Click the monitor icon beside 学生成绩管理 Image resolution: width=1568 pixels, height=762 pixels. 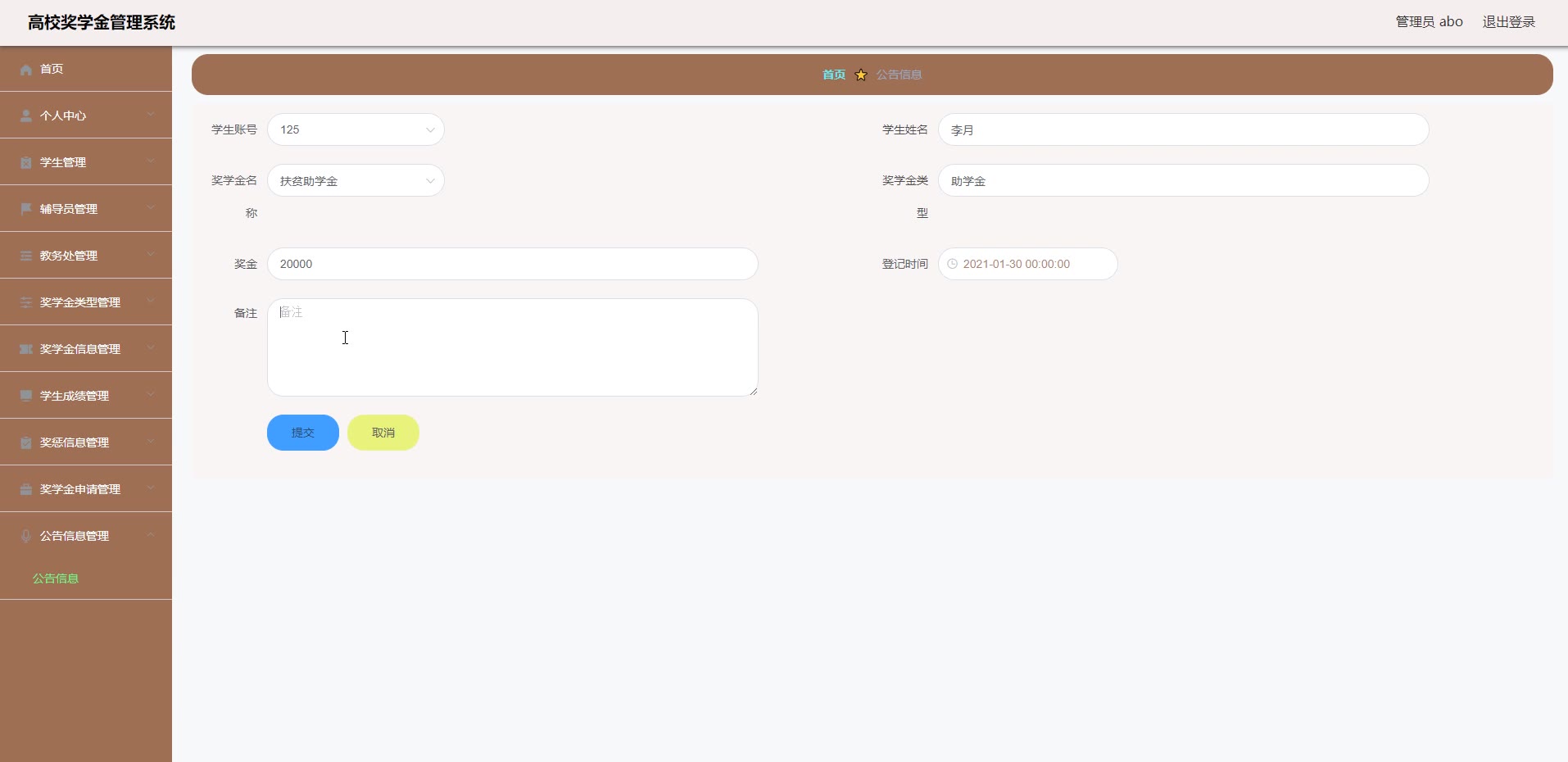tap(26, 397)
